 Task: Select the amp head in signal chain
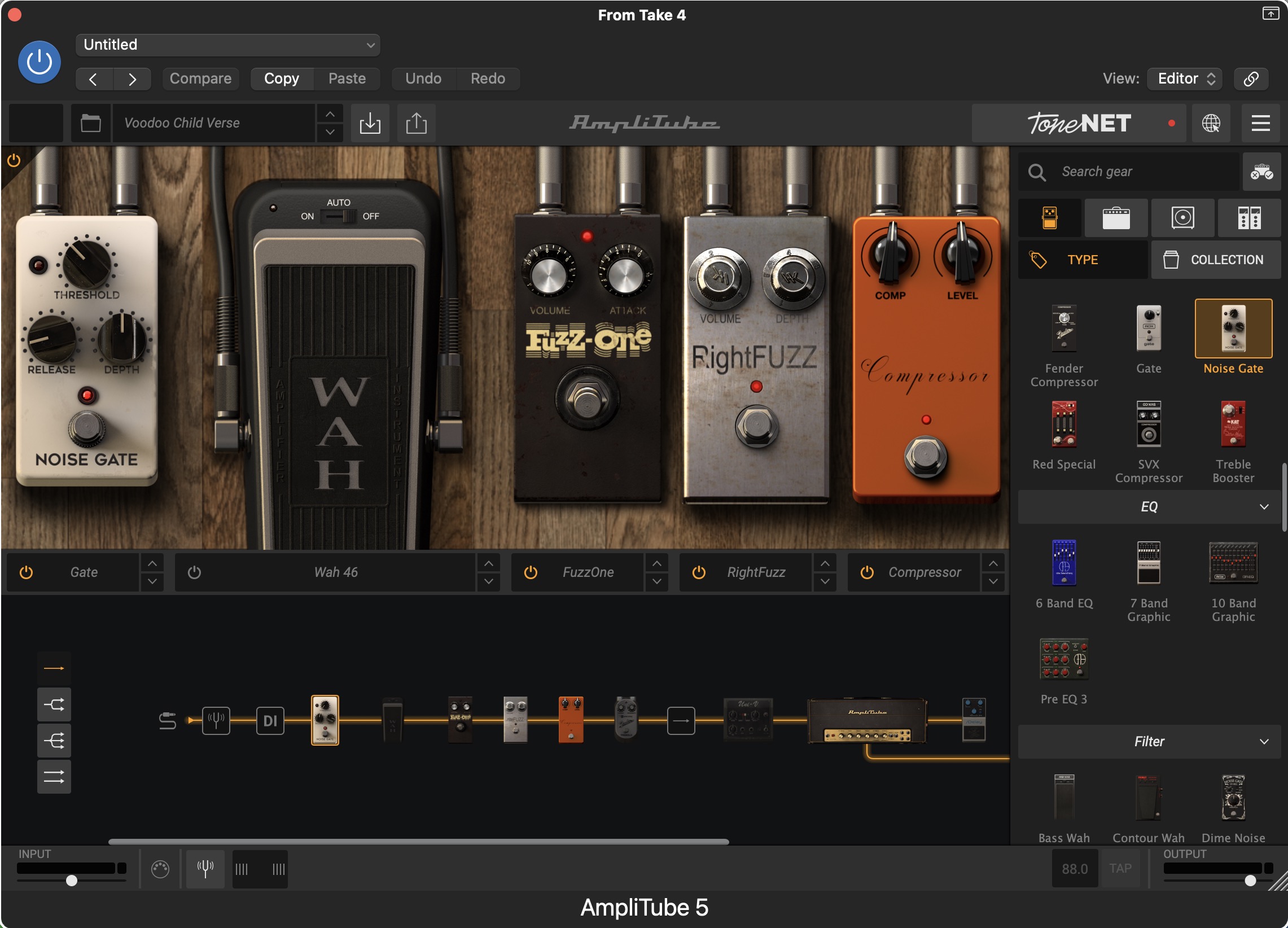867,721
